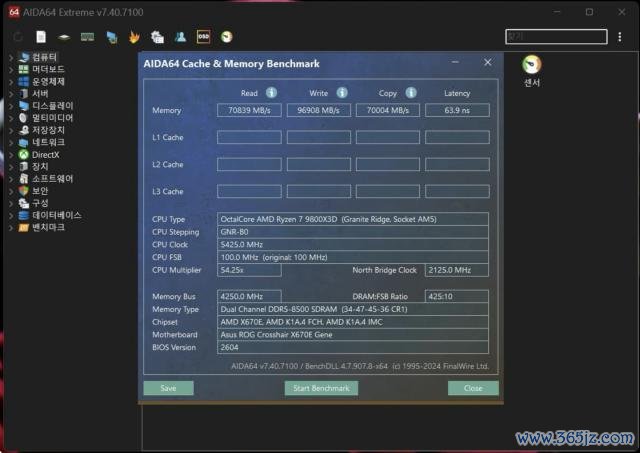Click the AIDA64 '64' logo in title bar
Viewport: 640px width, 453px height.
(14, 12)
